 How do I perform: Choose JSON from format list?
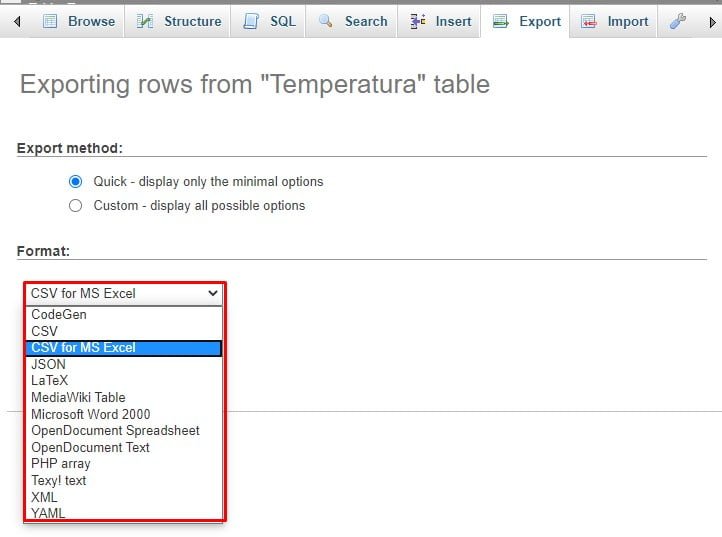48,364
